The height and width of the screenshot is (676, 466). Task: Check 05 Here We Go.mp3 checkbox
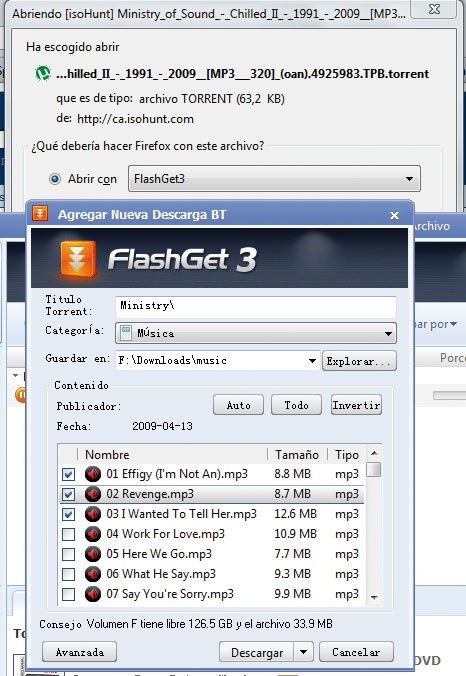69,554
